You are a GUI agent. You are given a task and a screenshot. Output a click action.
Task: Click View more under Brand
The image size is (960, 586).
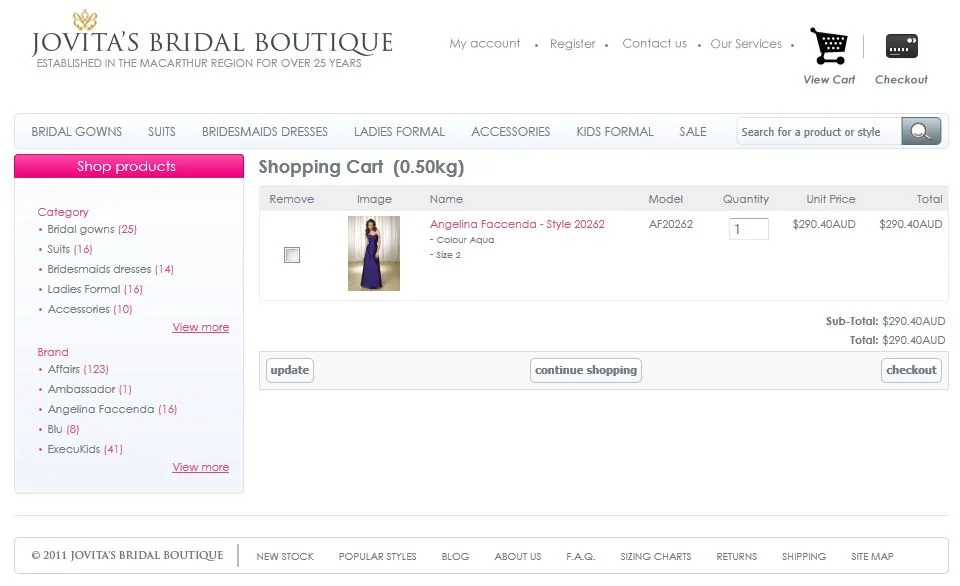tap(201, 467)
